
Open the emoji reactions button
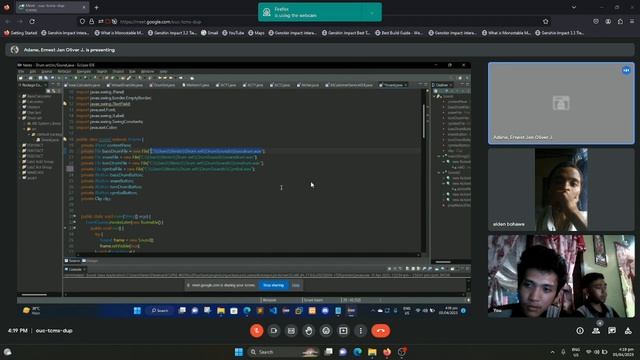(x=326, y=331)
